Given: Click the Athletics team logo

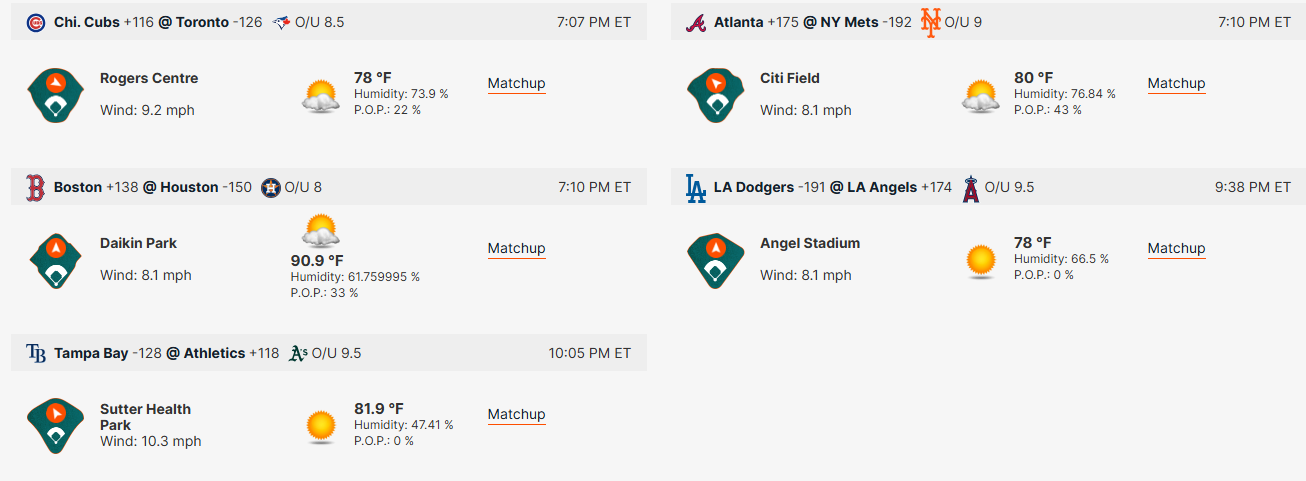Looking at the screenshot, I should (x=297, y=353).
